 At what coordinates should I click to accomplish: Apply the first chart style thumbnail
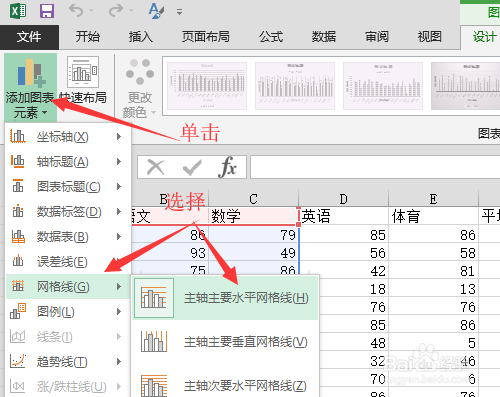point(207,86)
